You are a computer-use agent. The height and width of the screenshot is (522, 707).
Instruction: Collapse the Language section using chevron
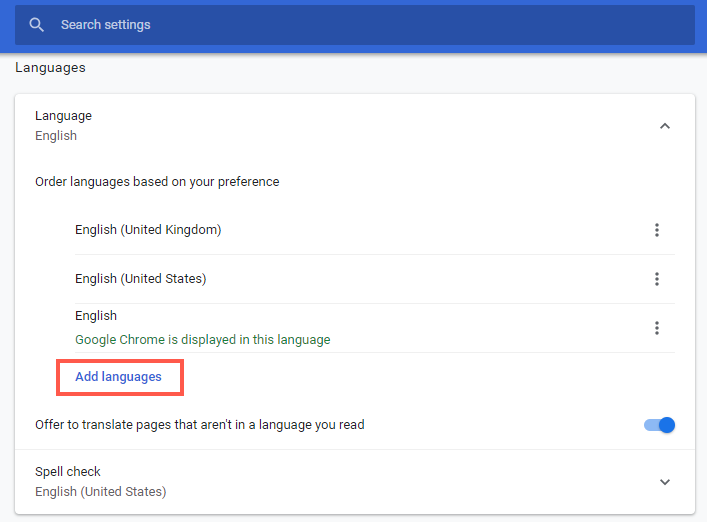coord(665,126)
